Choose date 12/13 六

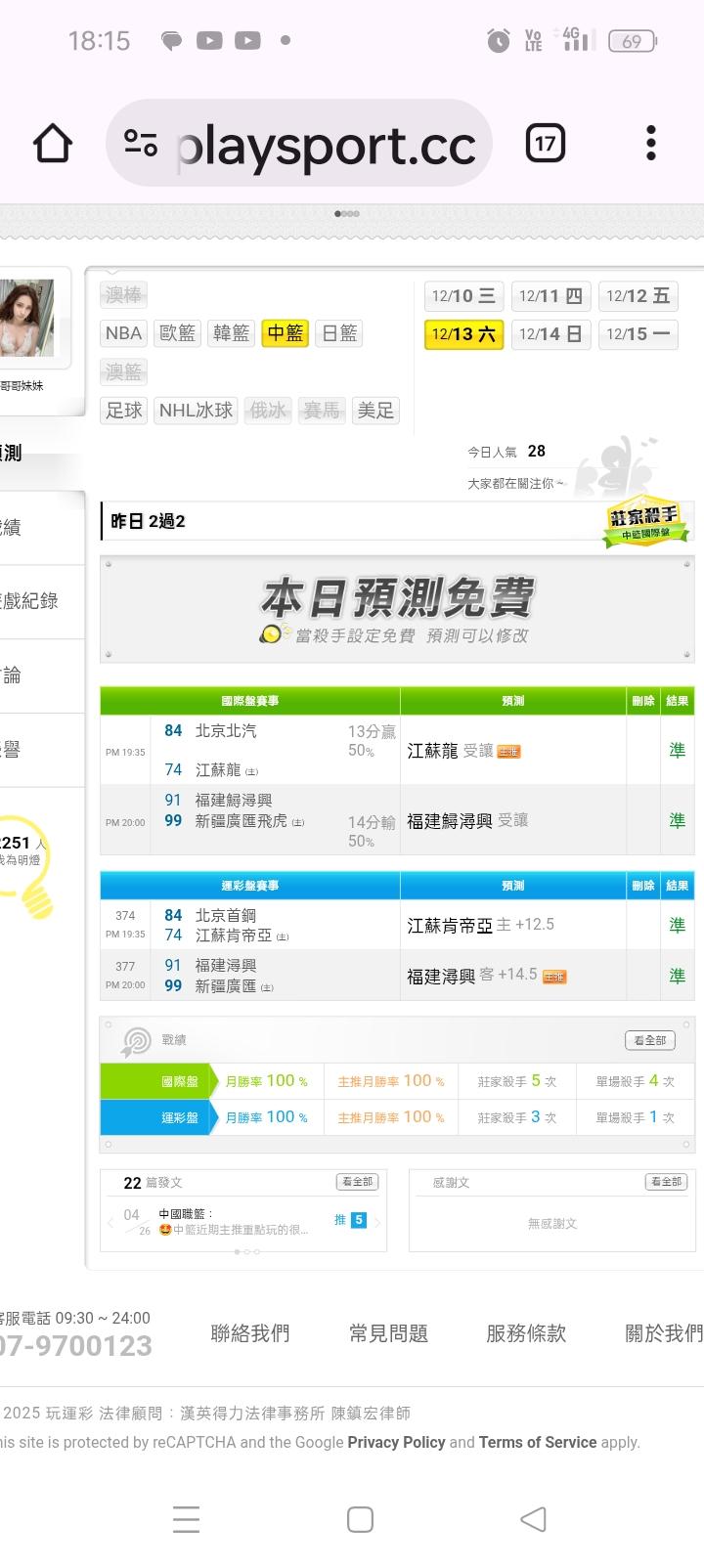click(463, 334)
